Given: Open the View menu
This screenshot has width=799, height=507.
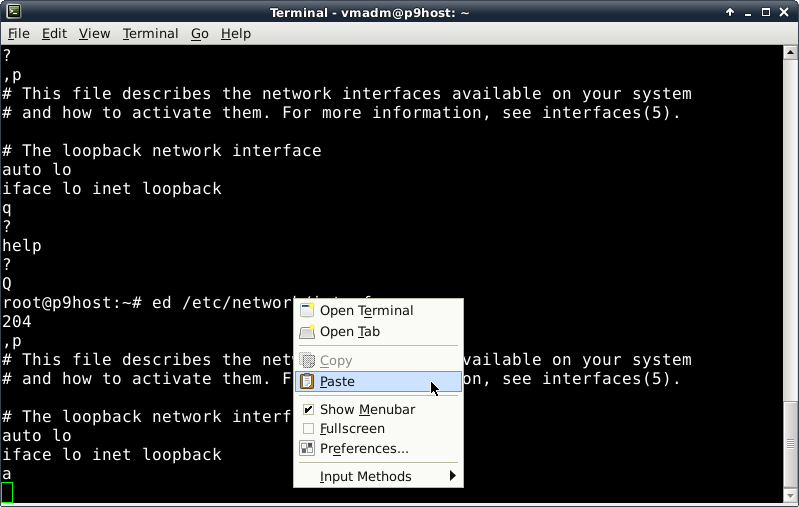Looking at the screenshot, I should click(x=94, y=33).
